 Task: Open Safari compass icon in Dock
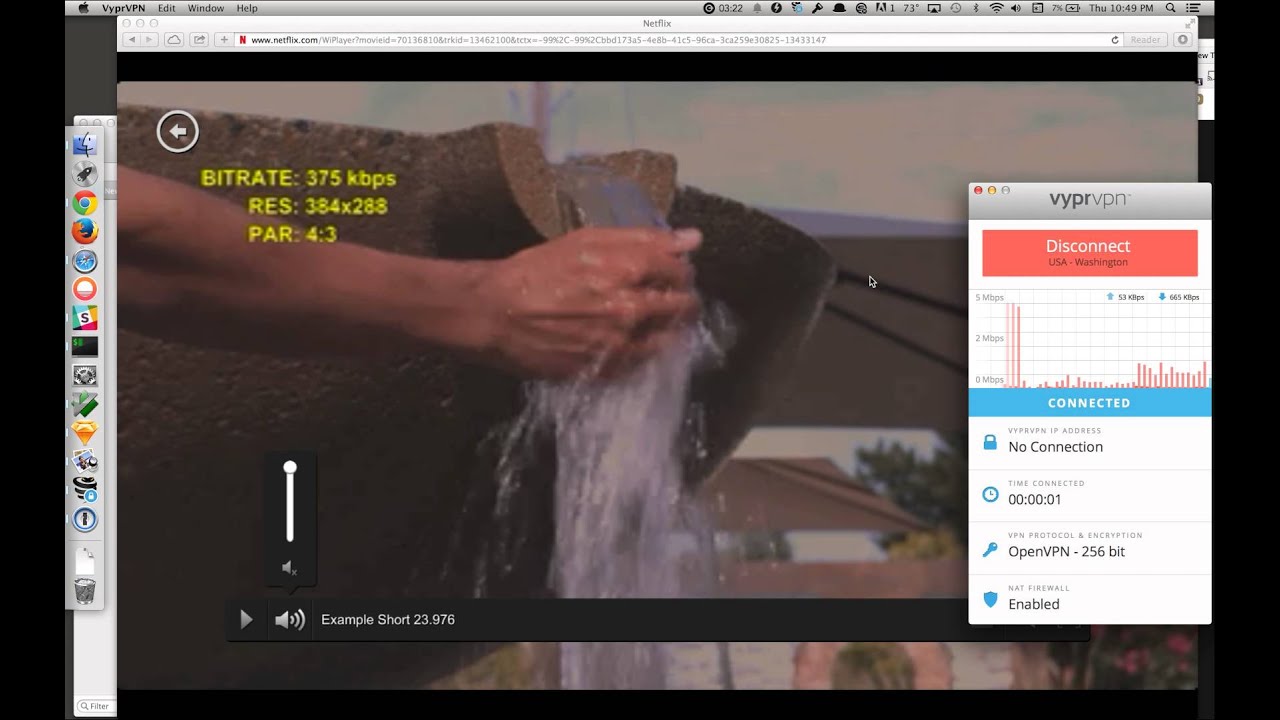tap(85, 261)
